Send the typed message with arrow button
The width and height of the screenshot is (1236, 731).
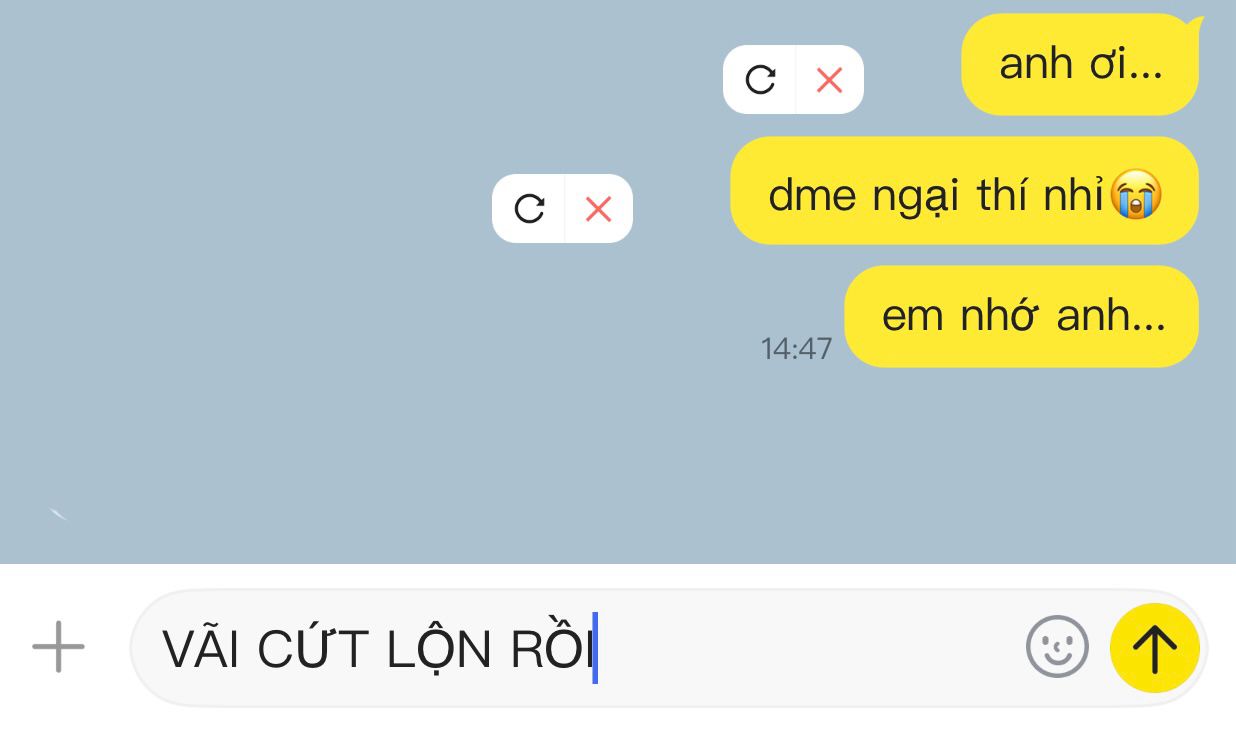[x=1155, y=648]
